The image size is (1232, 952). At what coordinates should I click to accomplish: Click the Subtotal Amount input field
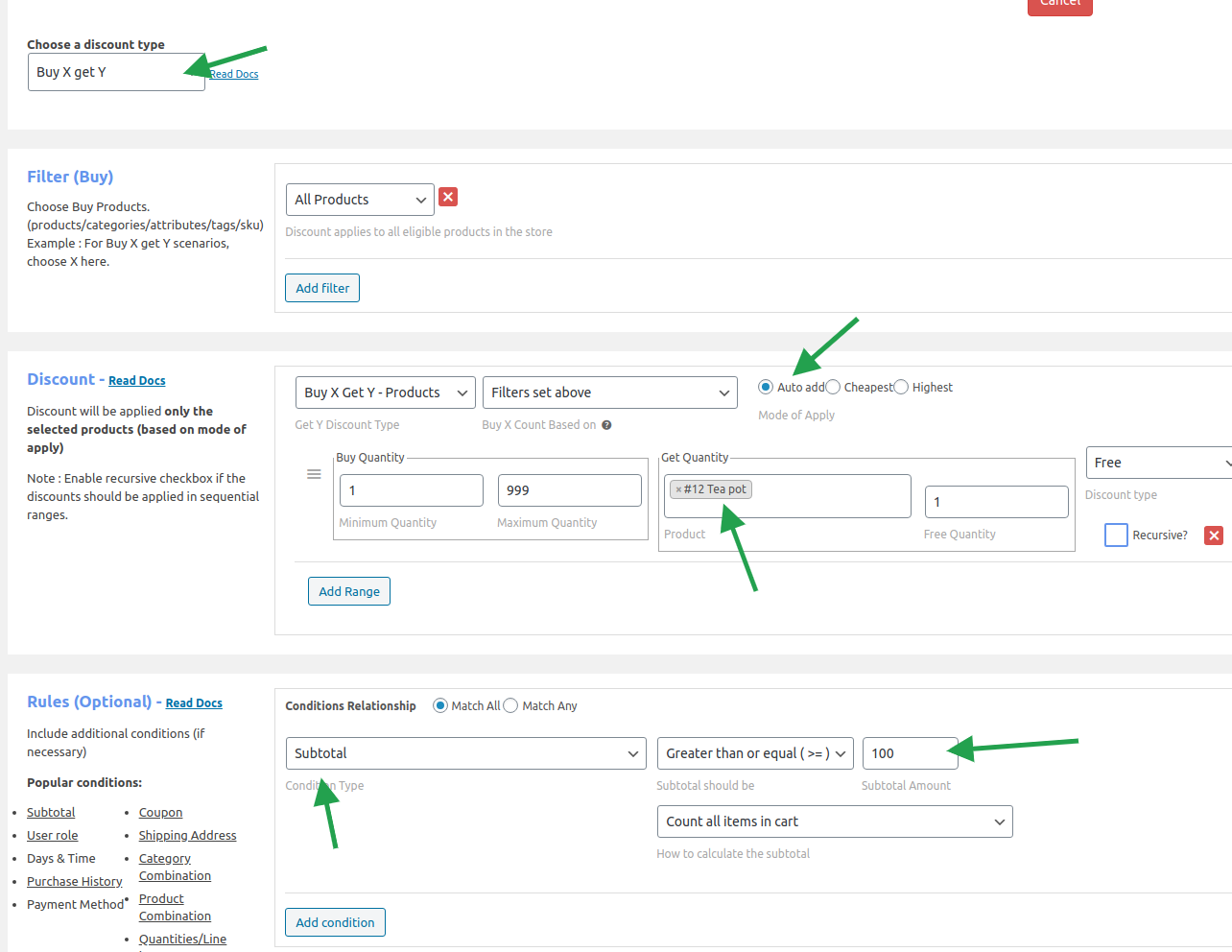(x=909, y=753)
